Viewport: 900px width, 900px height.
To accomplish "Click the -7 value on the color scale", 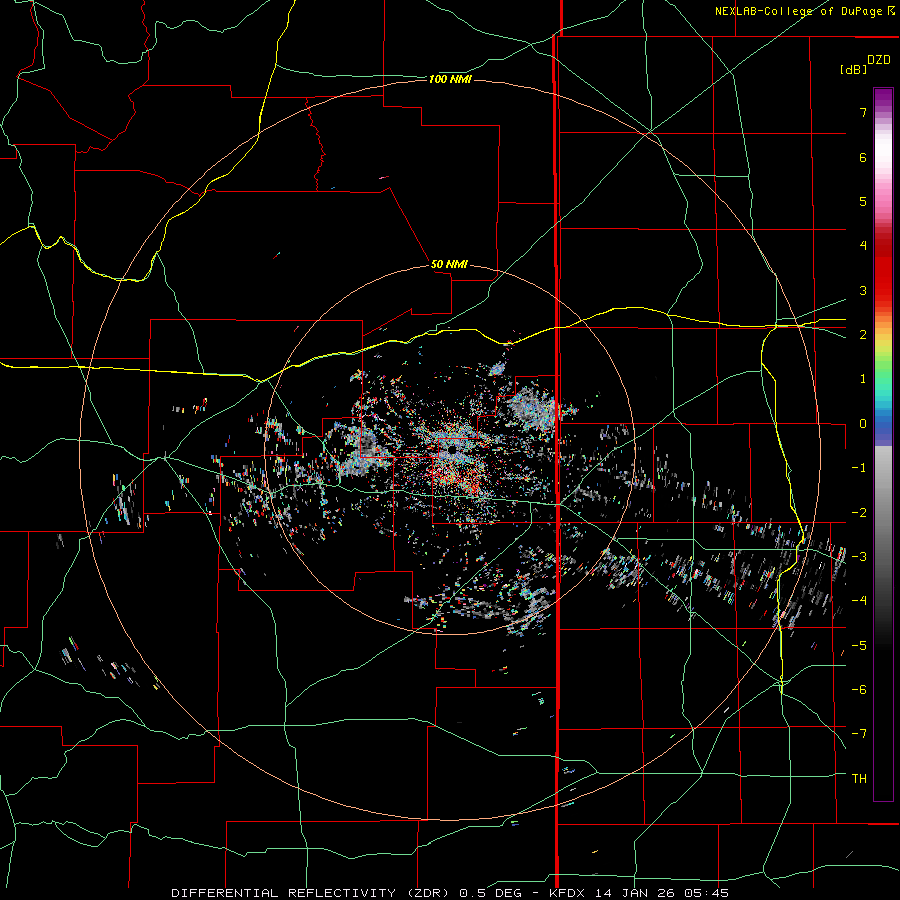I will pos(859,734).
